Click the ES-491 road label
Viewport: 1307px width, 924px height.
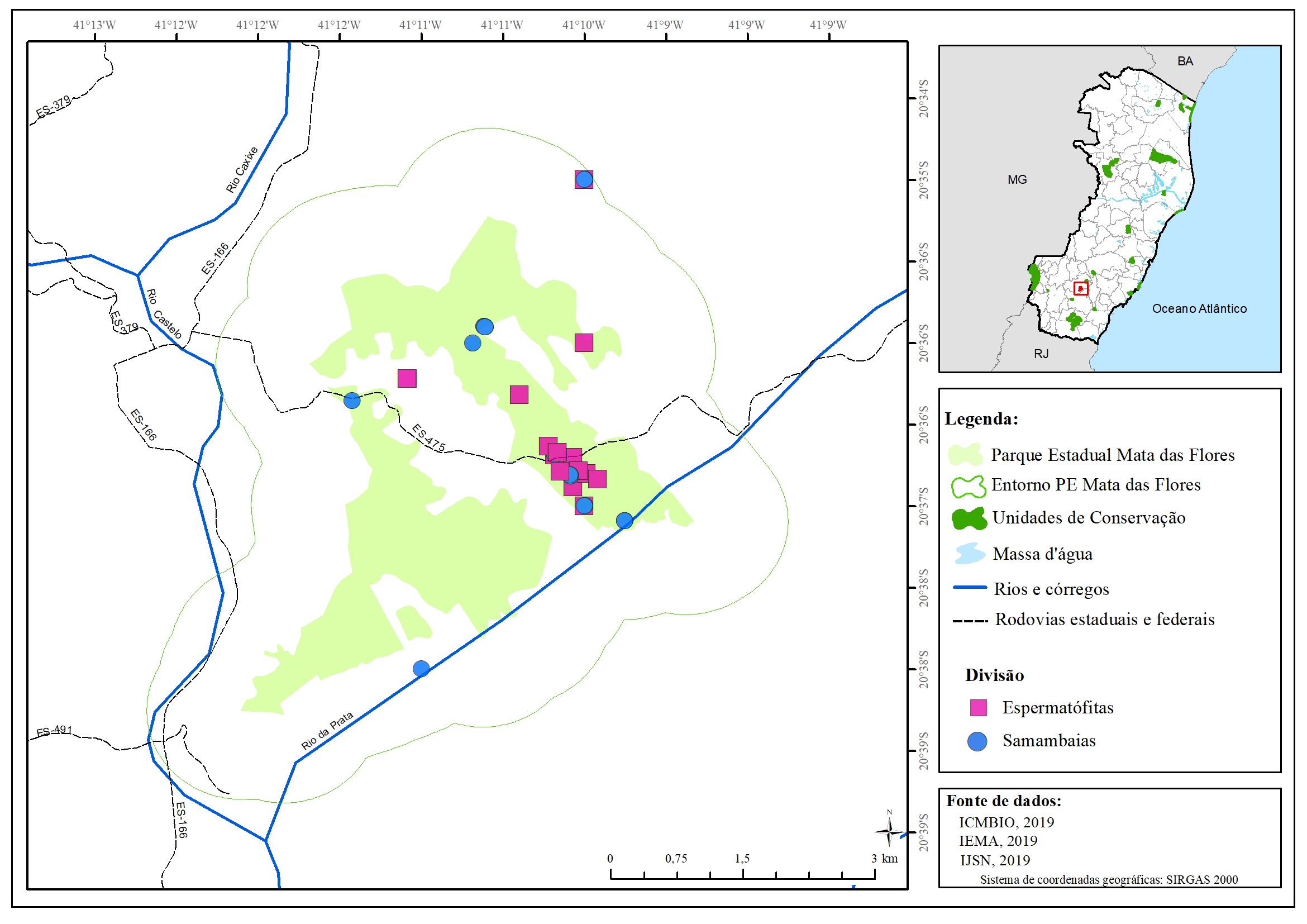click(54, 731)
